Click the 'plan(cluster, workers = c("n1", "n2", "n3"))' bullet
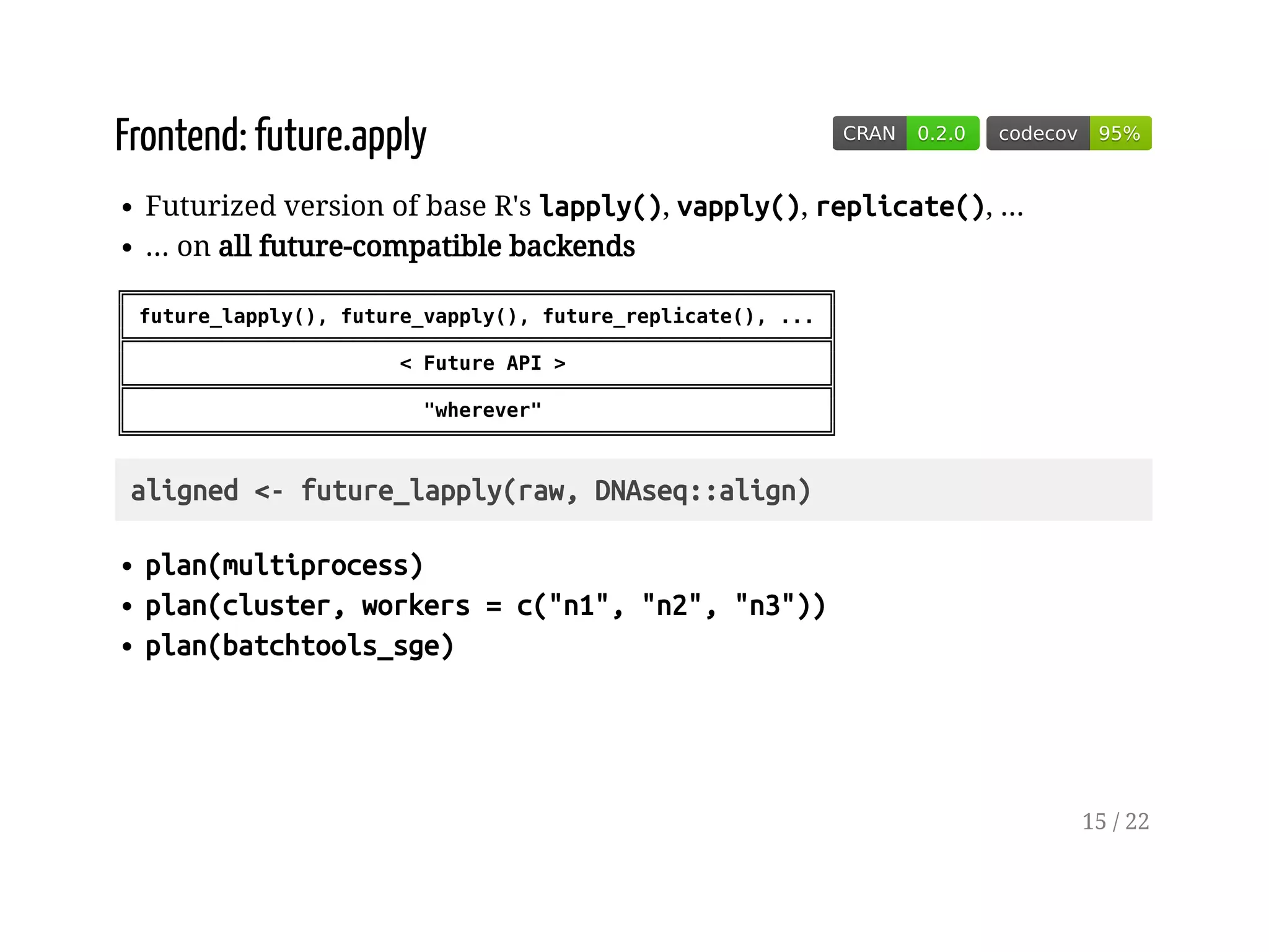Viewport: 1269px width, 952px height. [485, 606]
